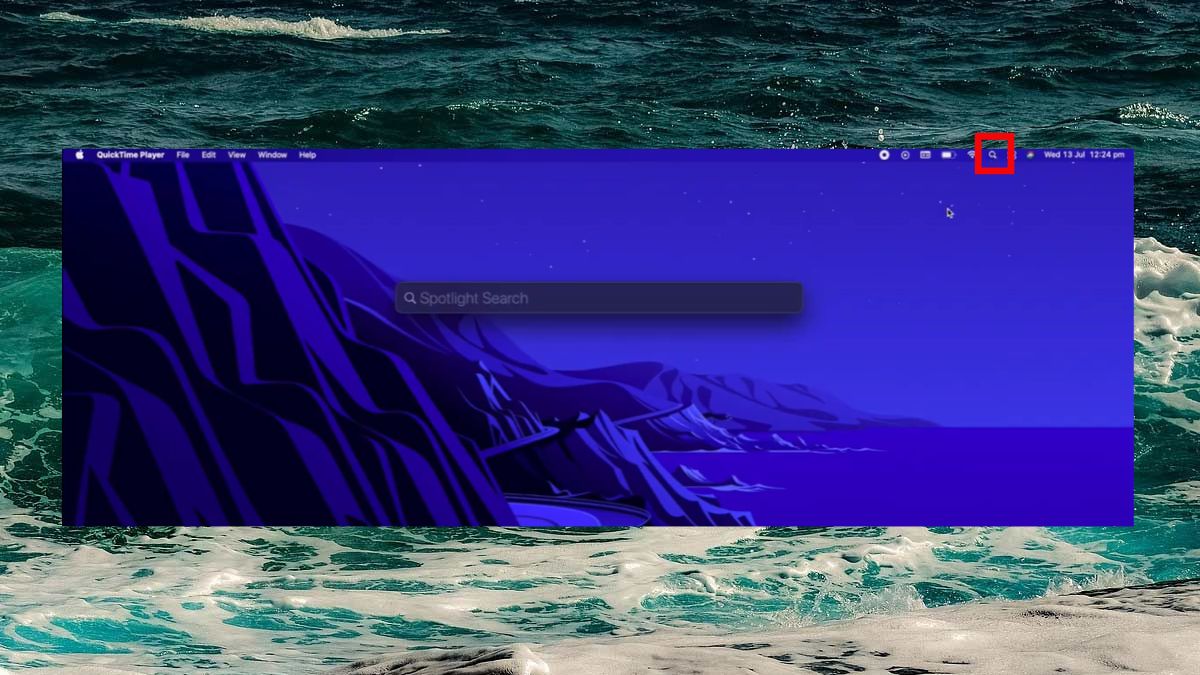
Task: Select the Spotlight Search placeholder text
Action: [476, 298]
